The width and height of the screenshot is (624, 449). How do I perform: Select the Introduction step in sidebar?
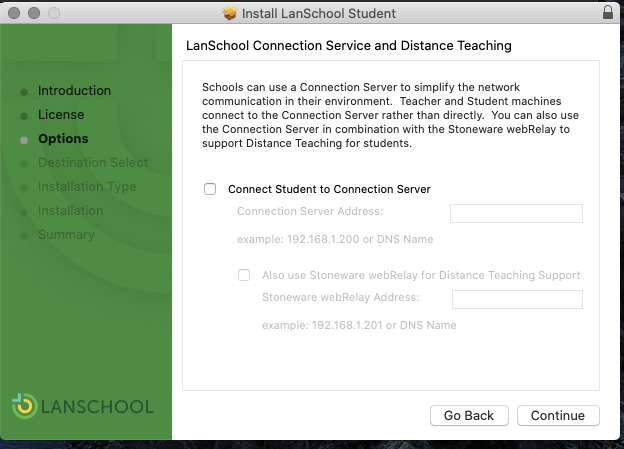point(74,91)
